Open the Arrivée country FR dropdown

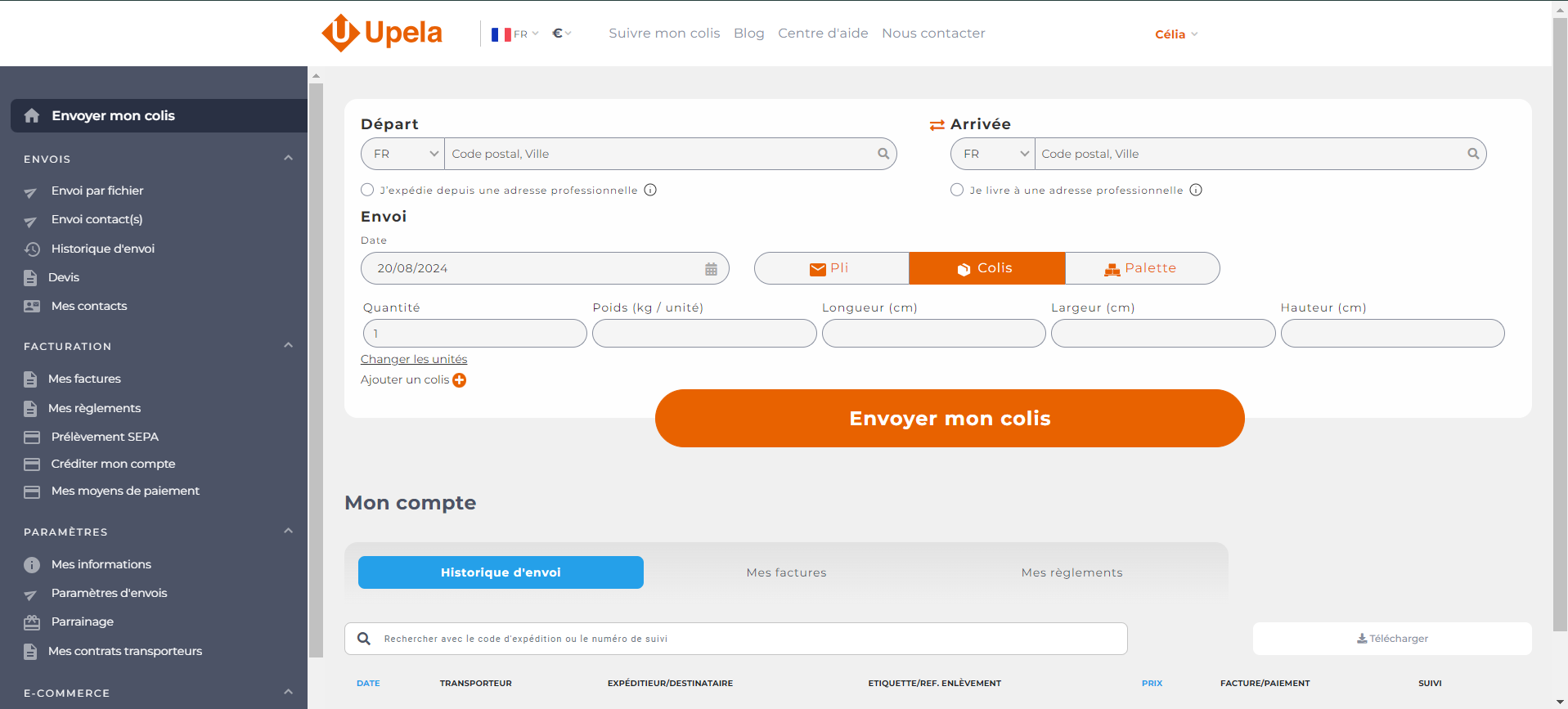[993, 154]
